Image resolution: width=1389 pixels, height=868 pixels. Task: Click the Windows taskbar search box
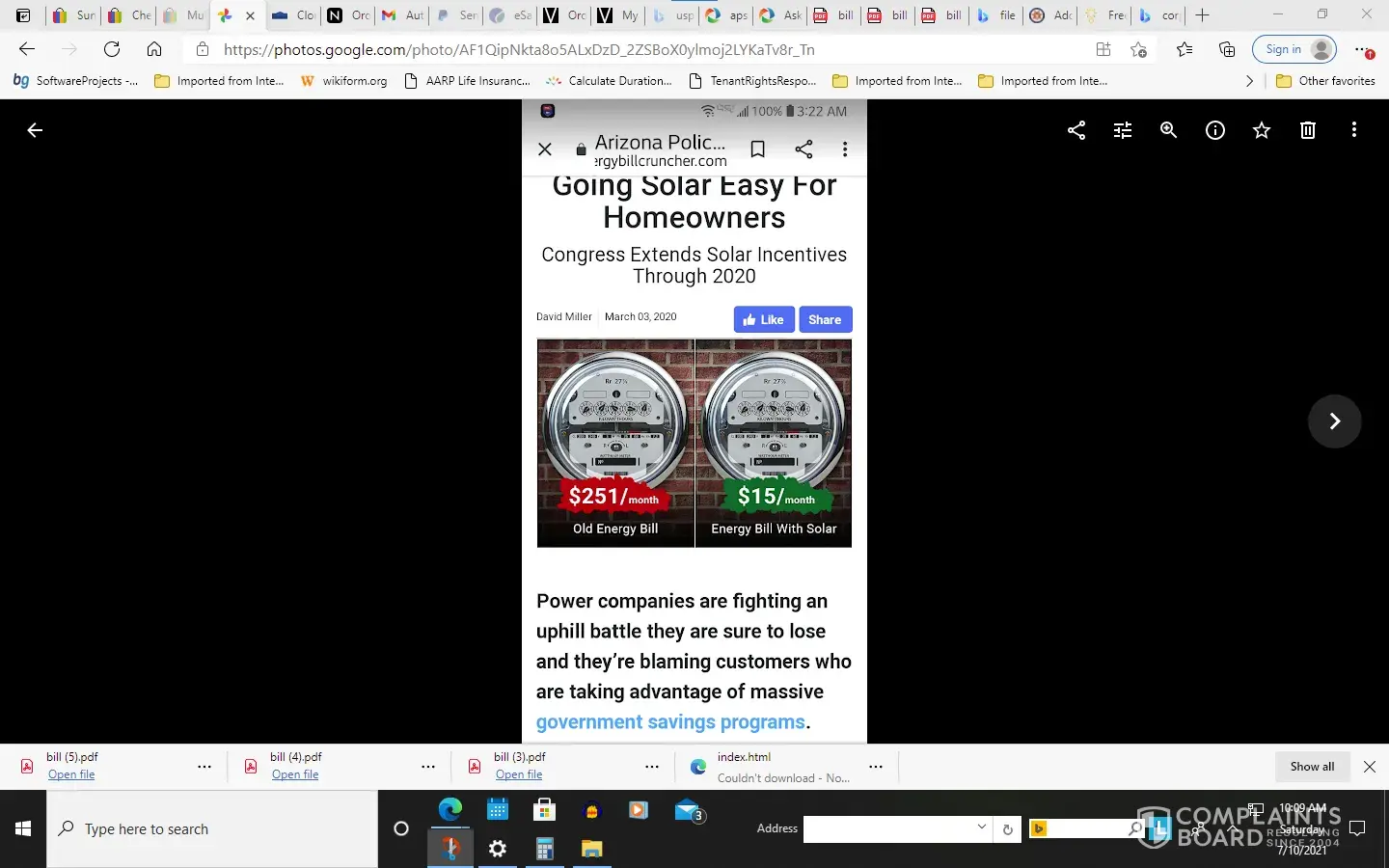click(212, 828)
